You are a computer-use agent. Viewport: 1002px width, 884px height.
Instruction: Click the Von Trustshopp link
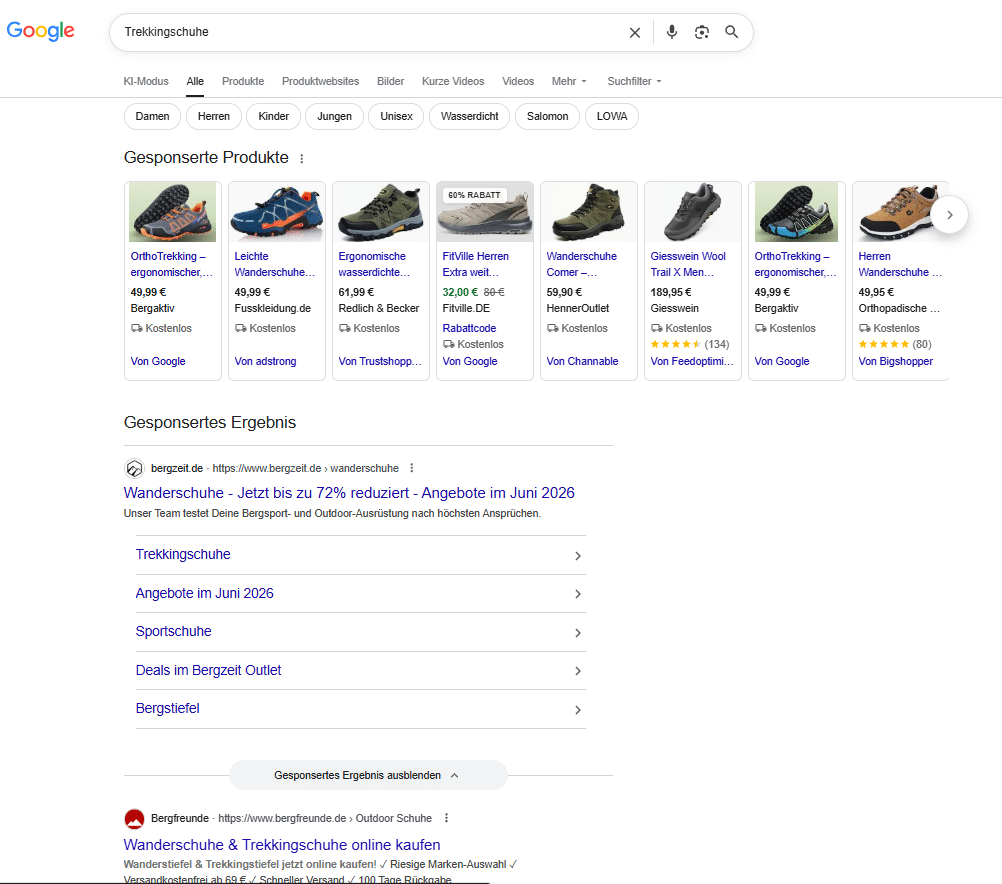pos(380,361)
